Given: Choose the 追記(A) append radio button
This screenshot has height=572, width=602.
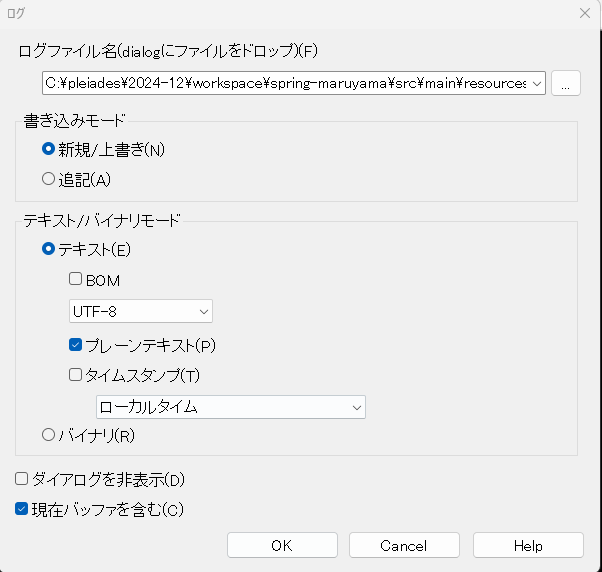Looking at the screenshot, I should 48,179.
